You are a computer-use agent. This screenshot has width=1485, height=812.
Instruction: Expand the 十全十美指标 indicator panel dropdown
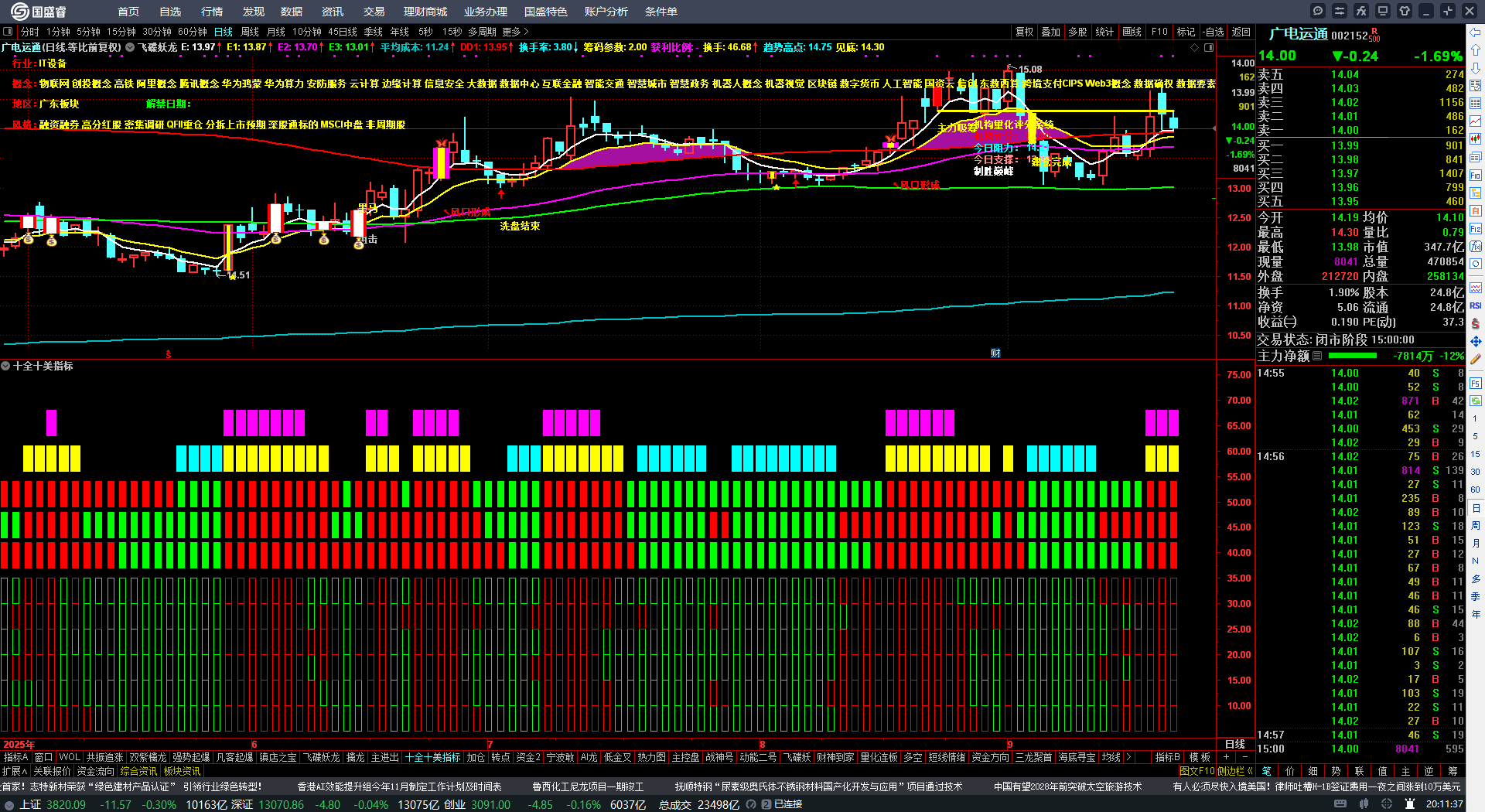[x=5, y=366]
